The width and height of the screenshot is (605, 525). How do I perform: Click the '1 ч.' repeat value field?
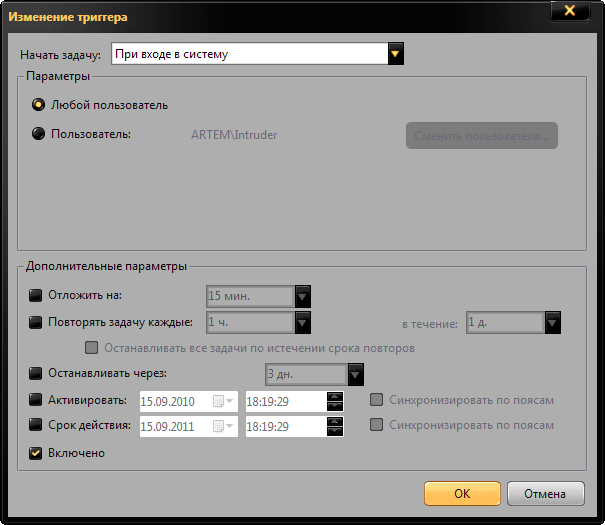click(251, 322)
